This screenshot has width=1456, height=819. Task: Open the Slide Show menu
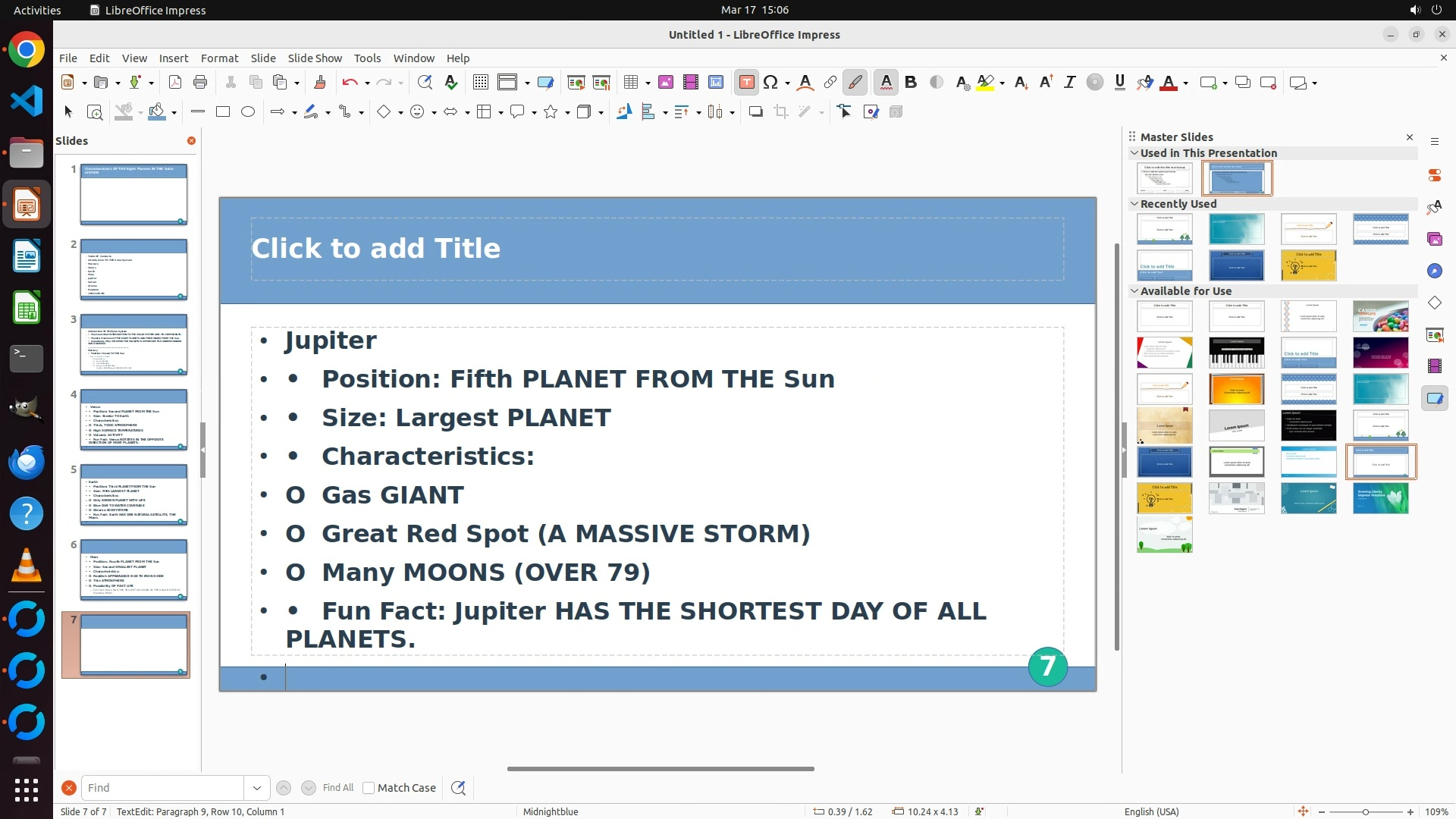pos(315,58)
